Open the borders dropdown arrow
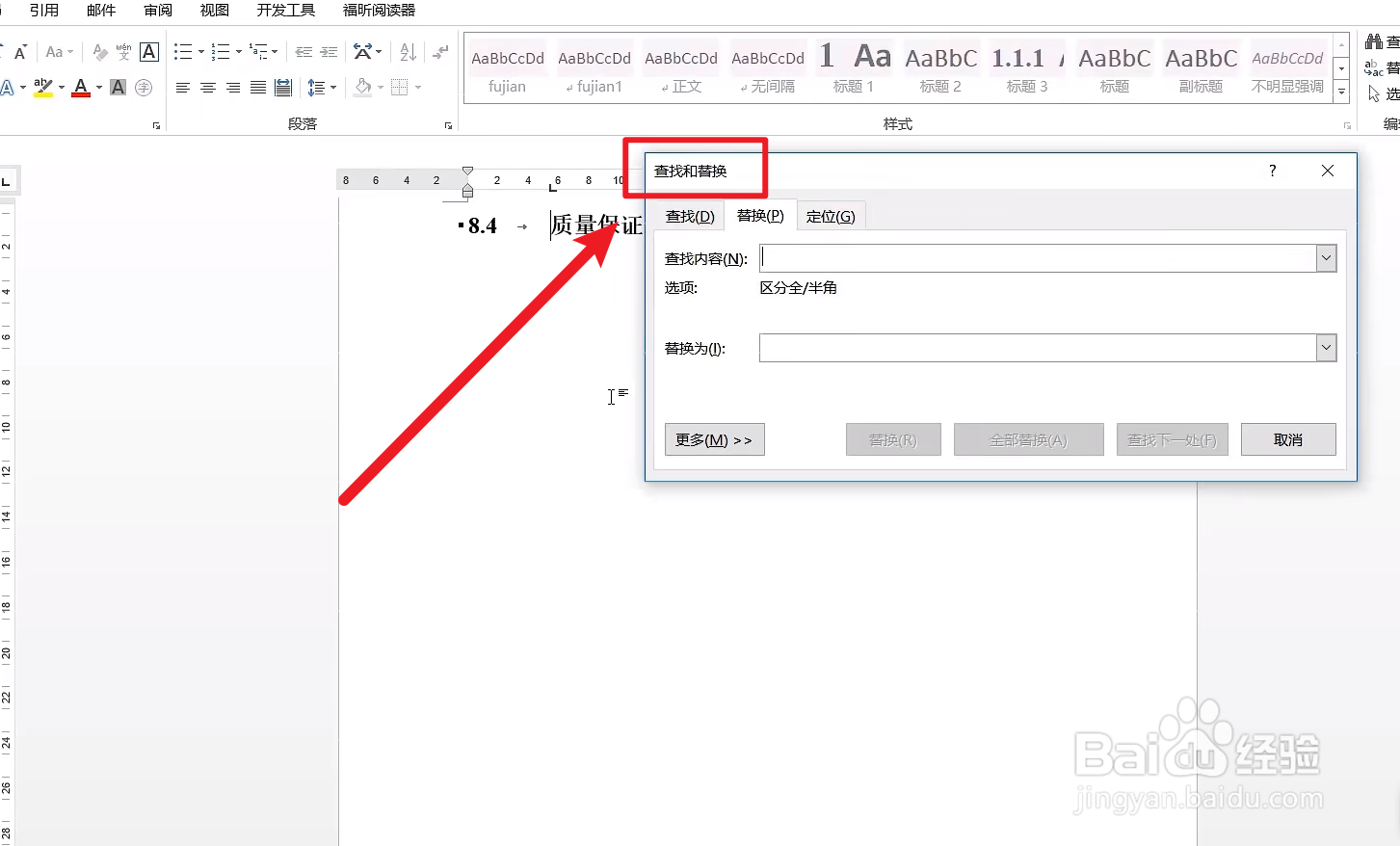Image resolution: width=1400 pixels, height=846 pixels. 418,88
